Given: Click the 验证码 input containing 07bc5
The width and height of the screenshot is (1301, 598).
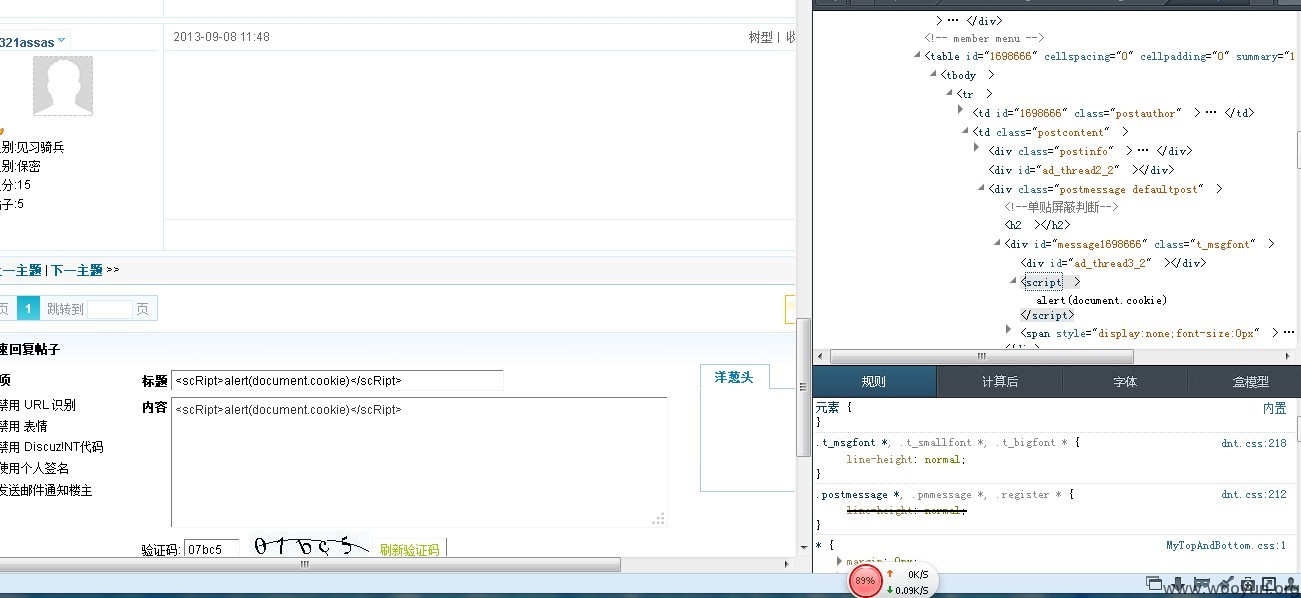Looking at the screenshot, I should tap(212, 550).
